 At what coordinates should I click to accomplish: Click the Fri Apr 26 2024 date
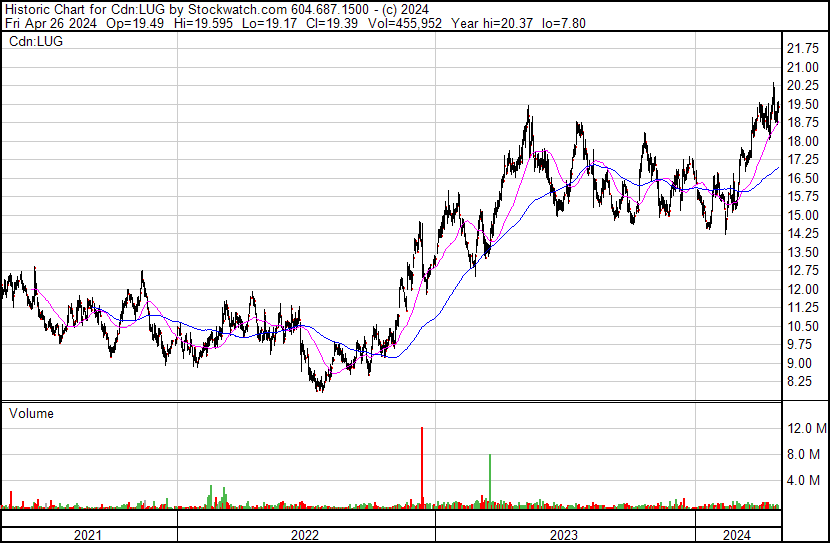[x=51, y=23]
